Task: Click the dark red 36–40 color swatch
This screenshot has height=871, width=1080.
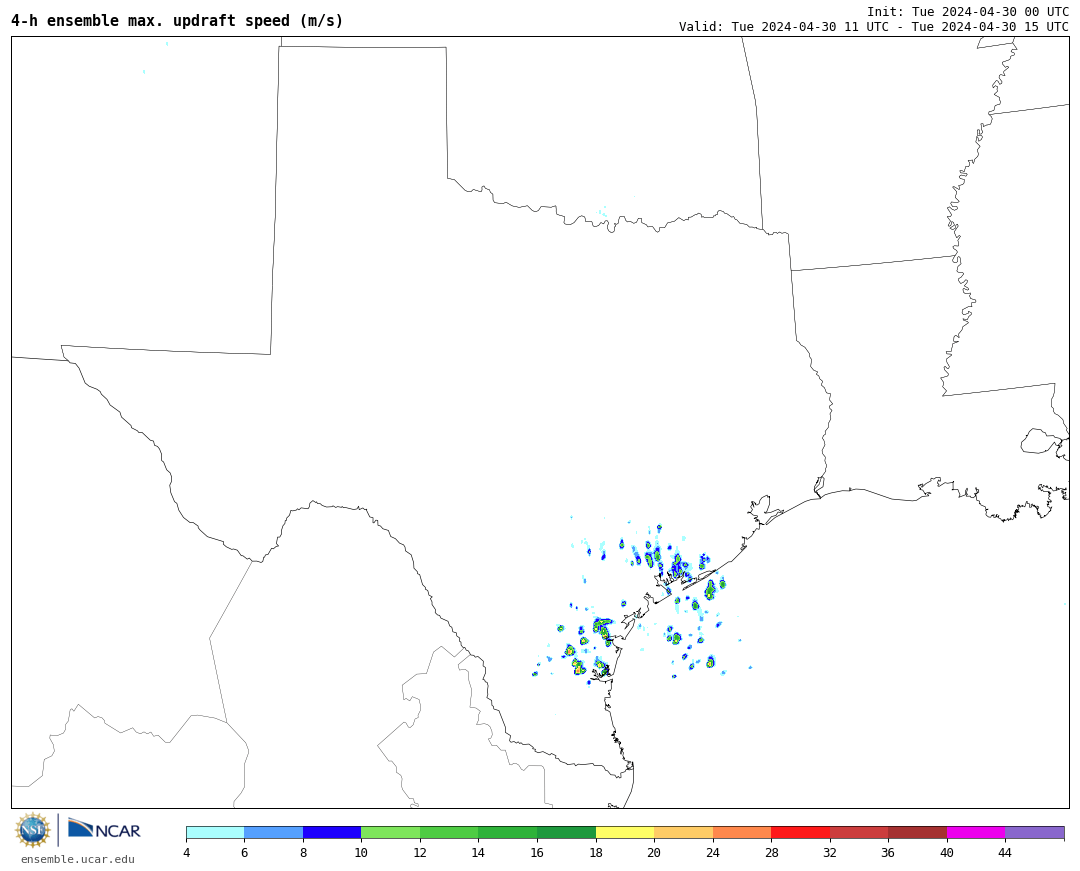Action: tap(917, 832)
